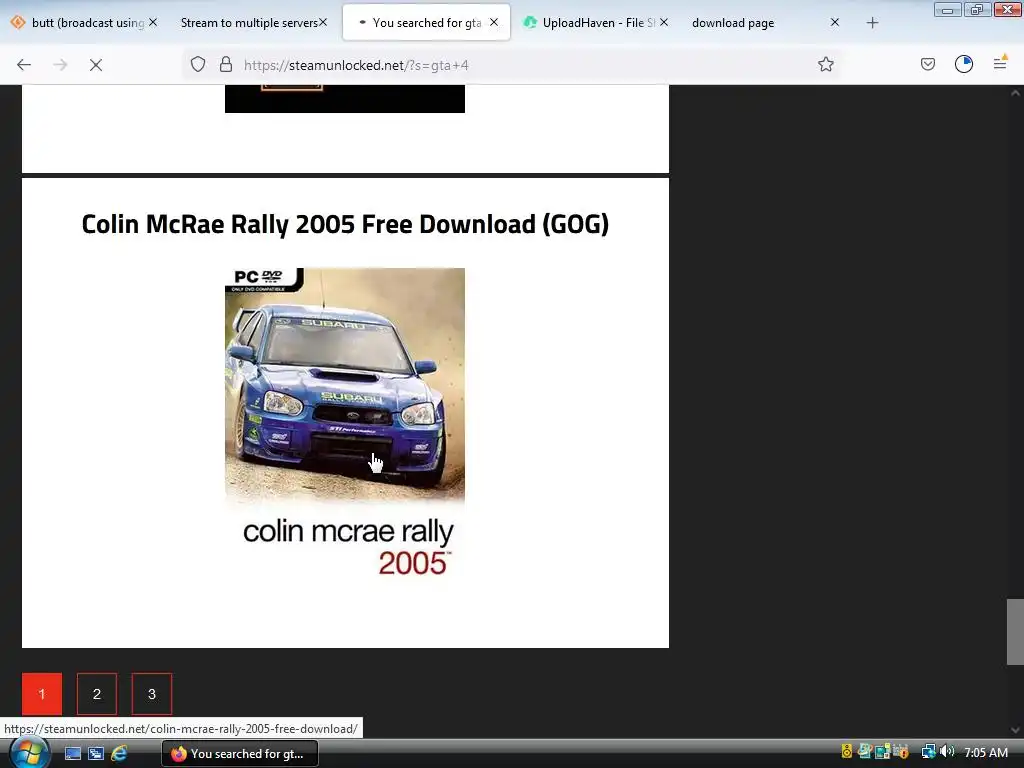Bookmark this page with the star
1024x768 pixels.
click(825, 65)
